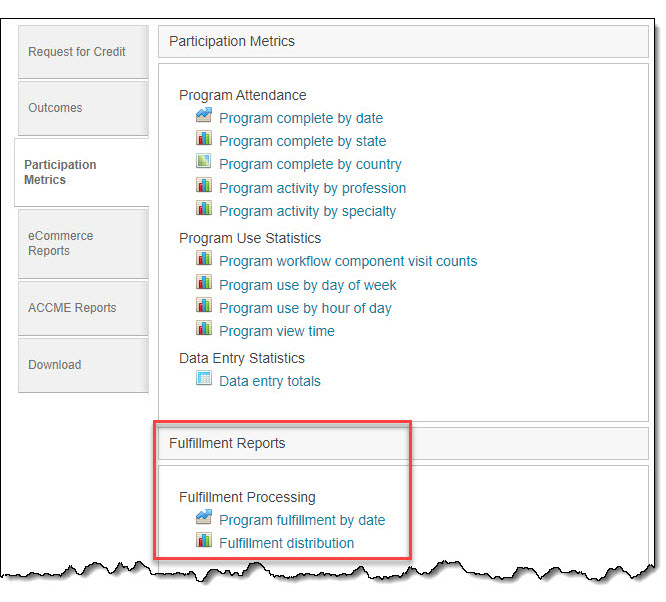Image resolution: width=666 pixels, height=602 pixels.
Task: Click line chart icon beside Program fulfillment by date
Action: [204, 519]
